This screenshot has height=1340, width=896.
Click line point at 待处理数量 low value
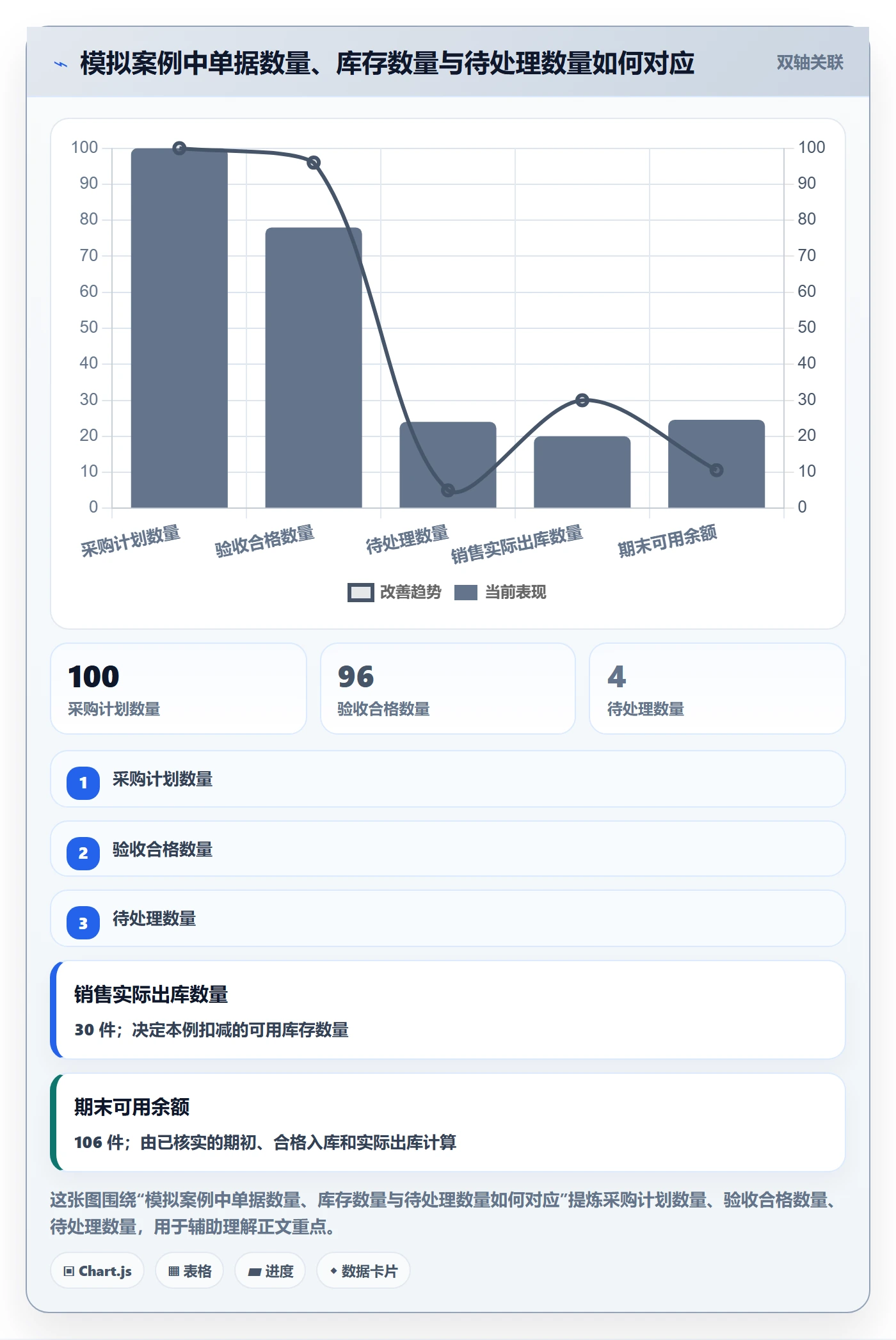[448, 490]
